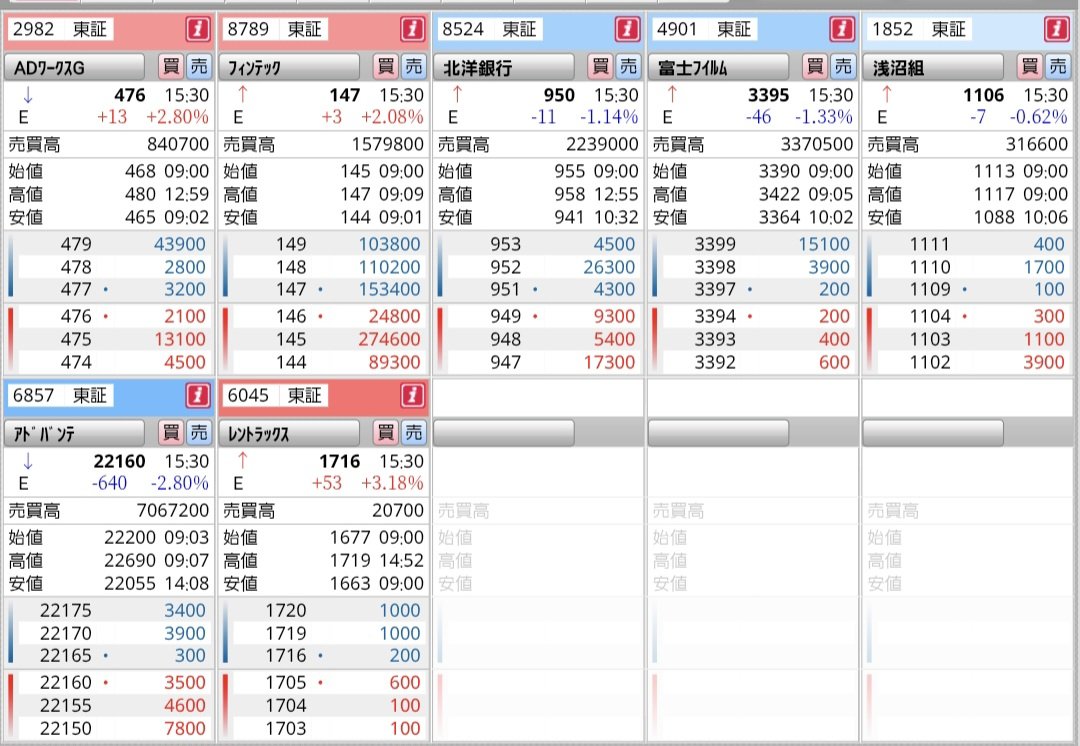Click ask price 22175 in アドバンテ board
Viewport: 1080px width, 746px height.
click(x=65, y=610)
